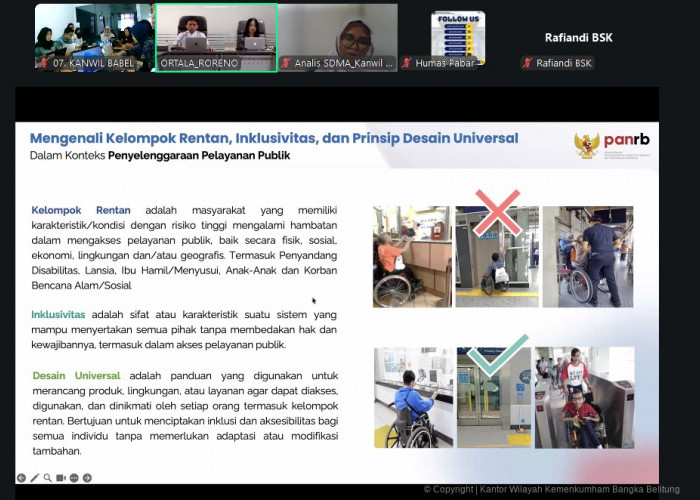Image resolution: width=700 pixels, height=500 pixels.
Task: Click the panrb logo on the slide
Action: 612,146
